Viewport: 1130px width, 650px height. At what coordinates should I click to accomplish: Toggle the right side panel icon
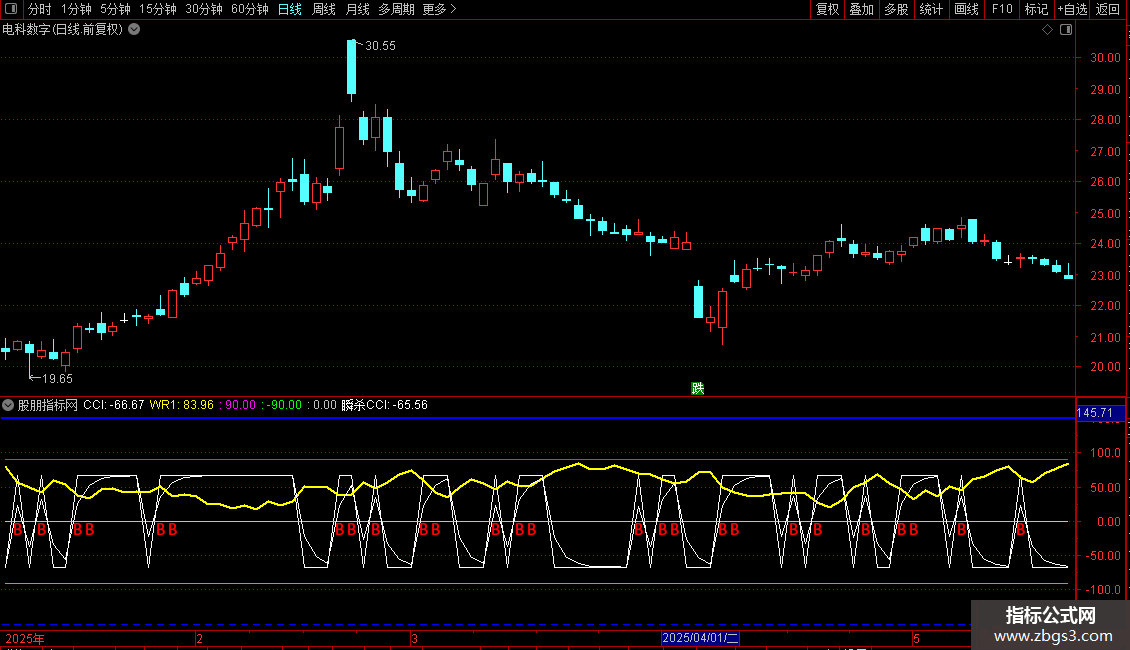[x=1065, y=30]
